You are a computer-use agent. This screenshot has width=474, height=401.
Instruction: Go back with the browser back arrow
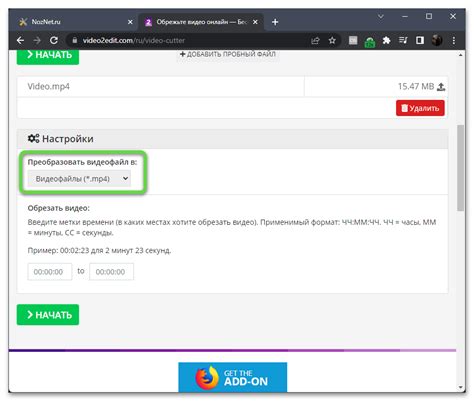(20, 41)
